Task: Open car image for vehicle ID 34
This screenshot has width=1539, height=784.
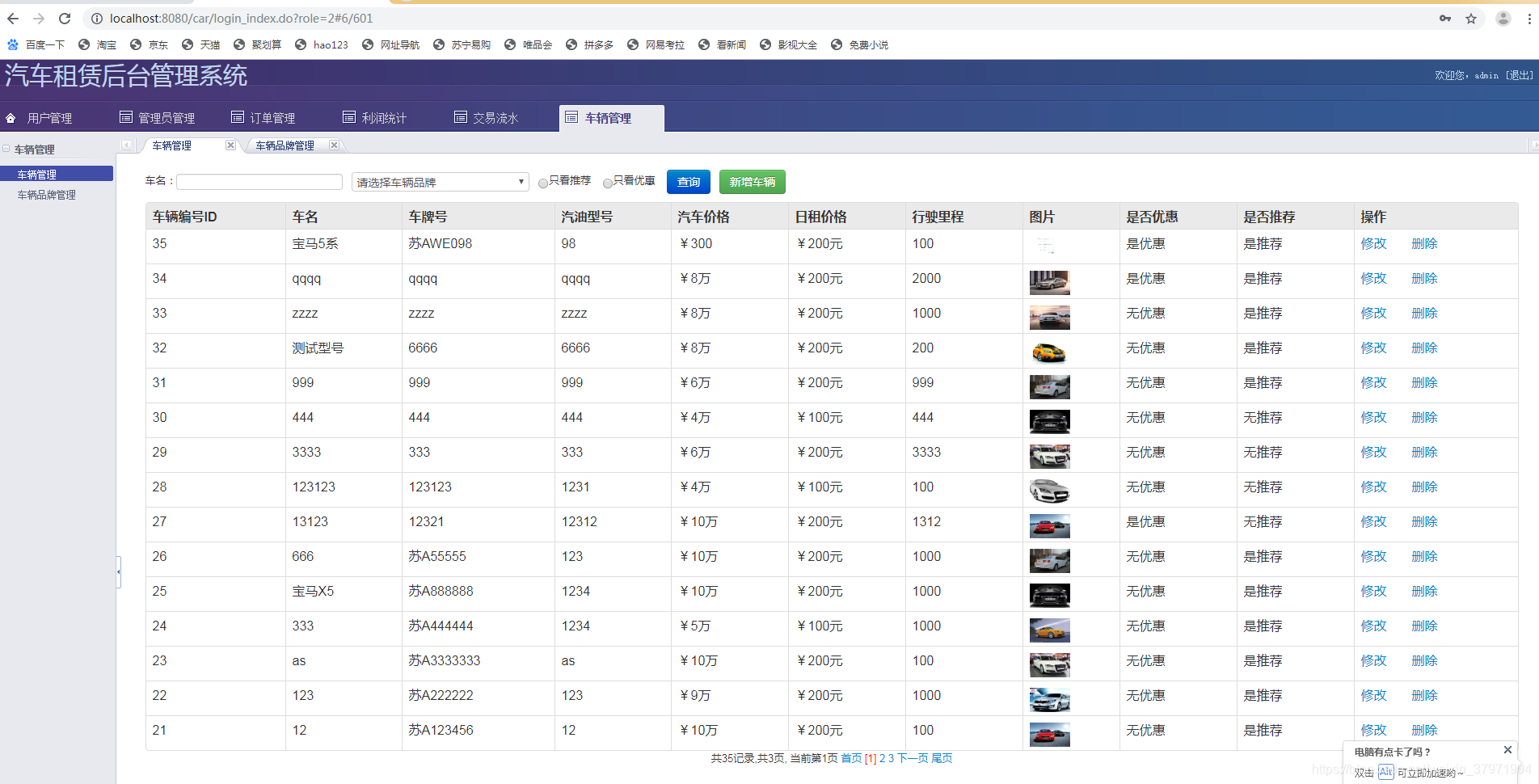Action: (1049, 282)
